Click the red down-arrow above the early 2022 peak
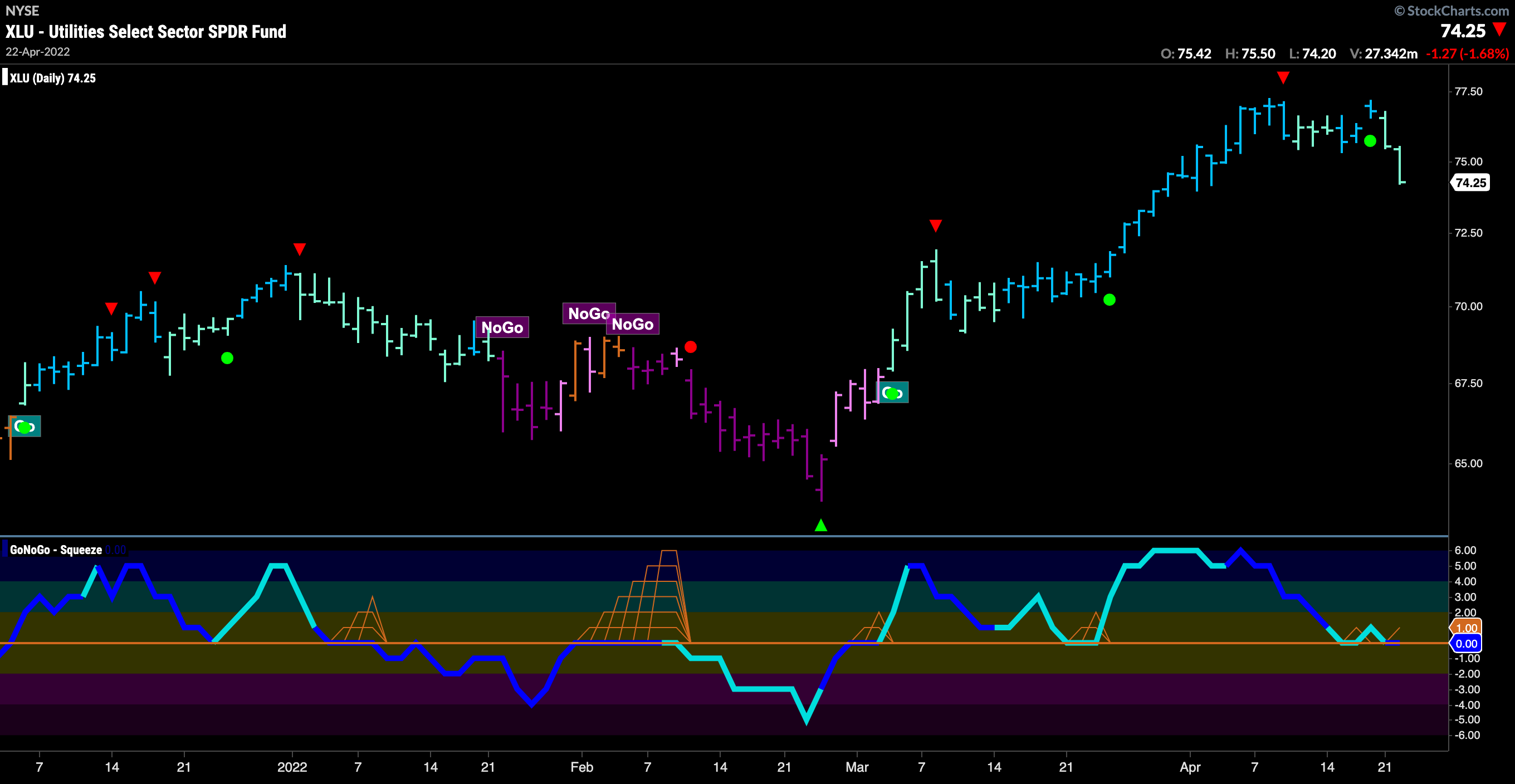Image resolution: width=1515 pixels, height=784 pixels. coord(299,249)
